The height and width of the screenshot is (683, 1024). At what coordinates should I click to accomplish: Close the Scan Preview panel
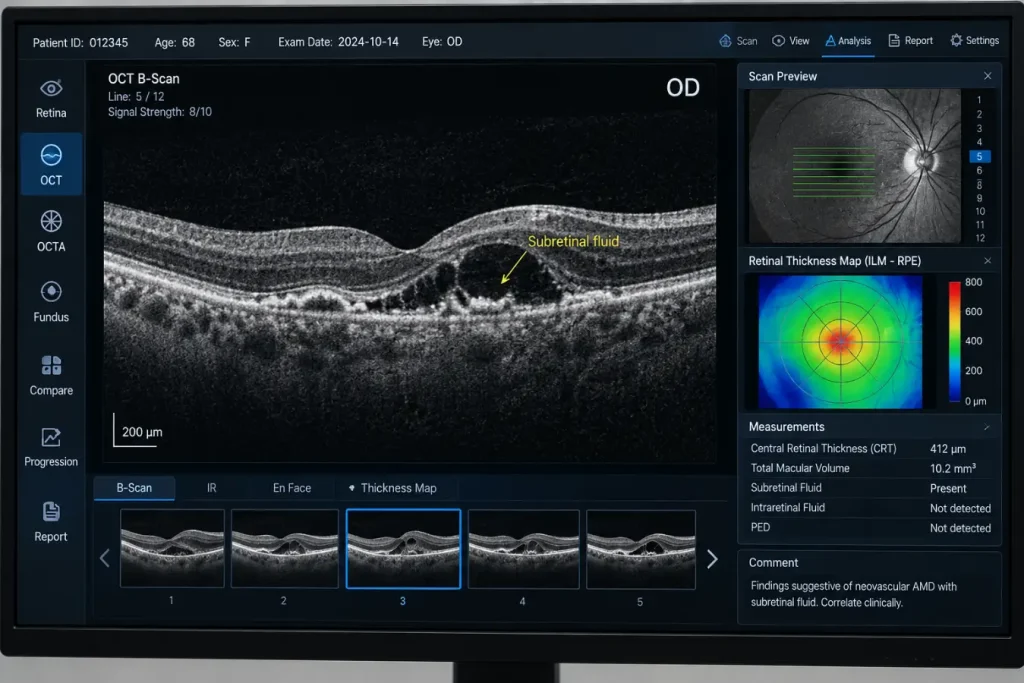(x=987, y=76)
